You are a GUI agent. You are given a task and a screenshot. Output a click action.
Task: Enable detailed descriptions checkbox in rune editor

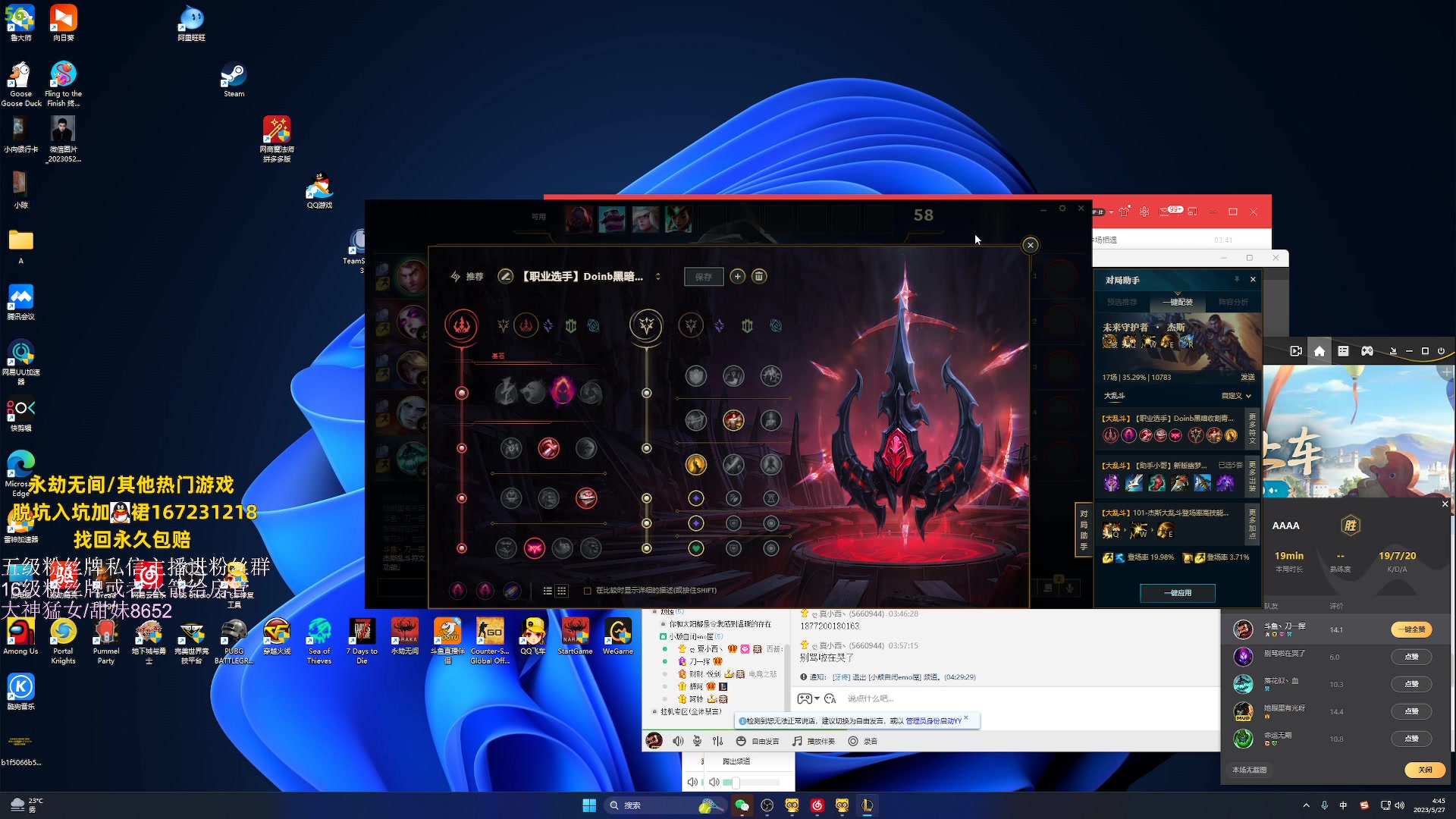[x=588, y=591]
